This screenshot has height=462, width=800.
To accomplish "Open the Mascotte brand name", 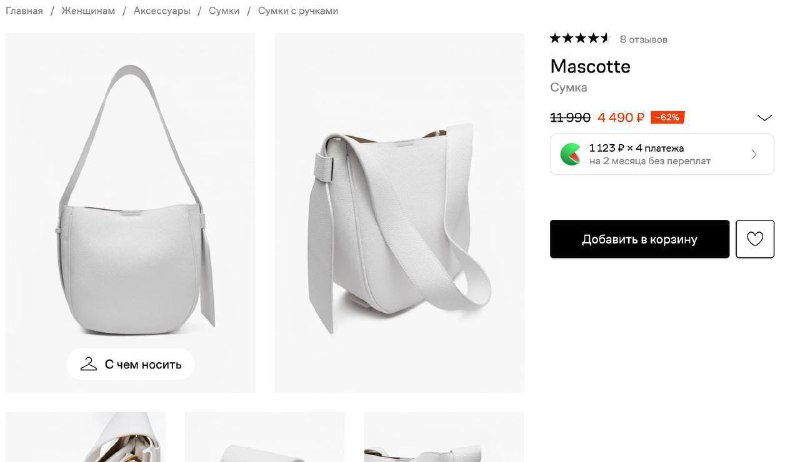I will 590,67.
